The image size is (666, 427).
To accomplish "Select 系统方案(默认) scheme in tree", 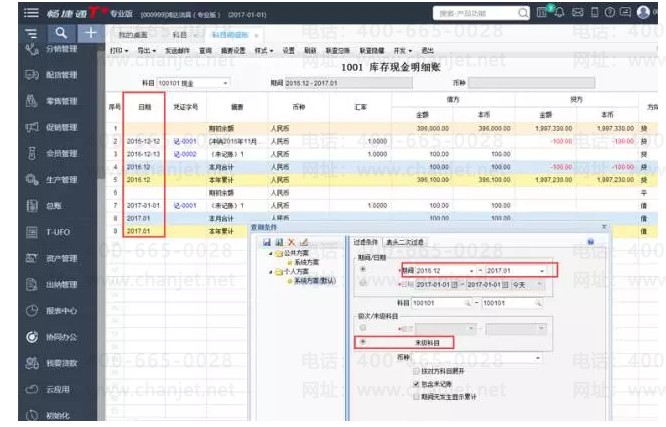I will (315, 281).
